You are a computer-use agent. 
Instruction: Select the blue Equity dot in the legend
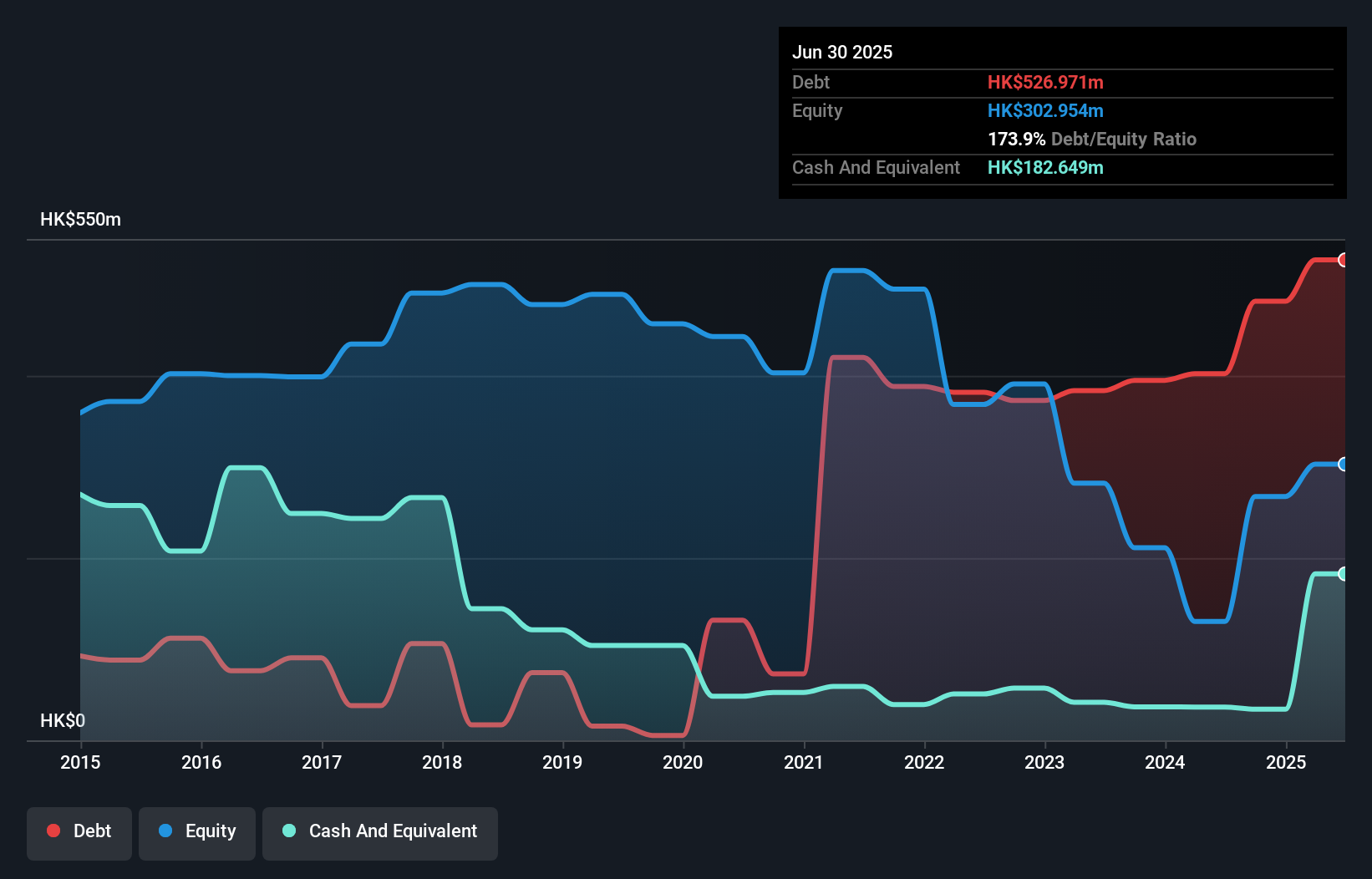[166, 831]
